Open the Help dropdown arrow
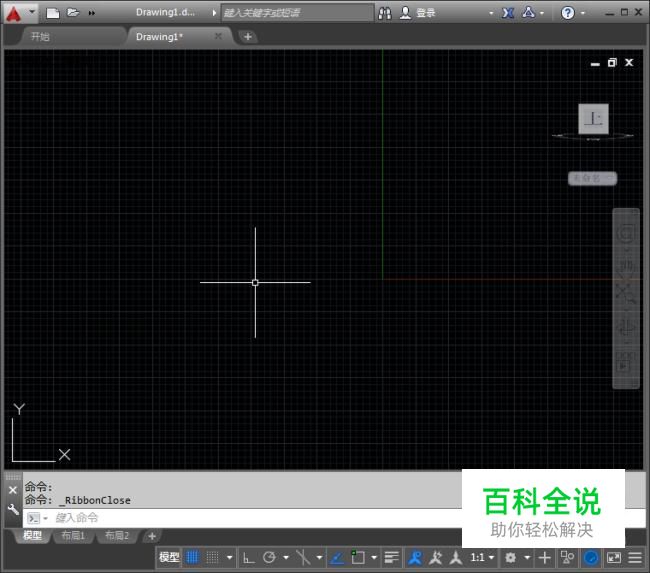 point(582,13)
